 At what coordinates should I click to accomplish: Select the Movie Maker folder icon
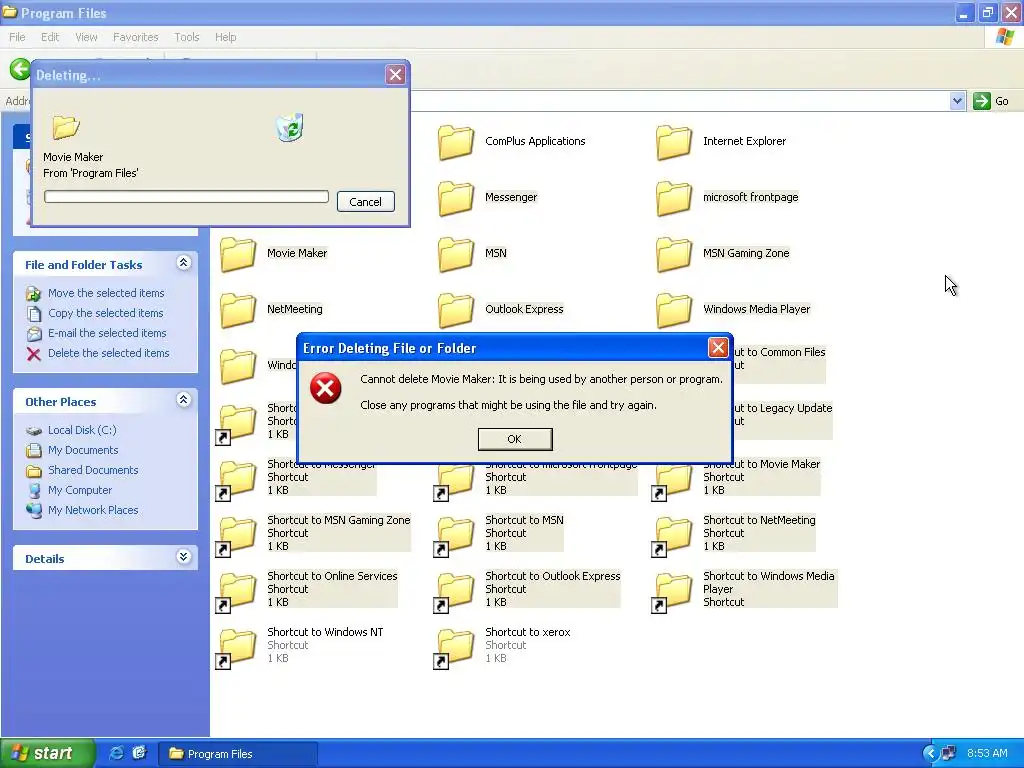point(238,255)
